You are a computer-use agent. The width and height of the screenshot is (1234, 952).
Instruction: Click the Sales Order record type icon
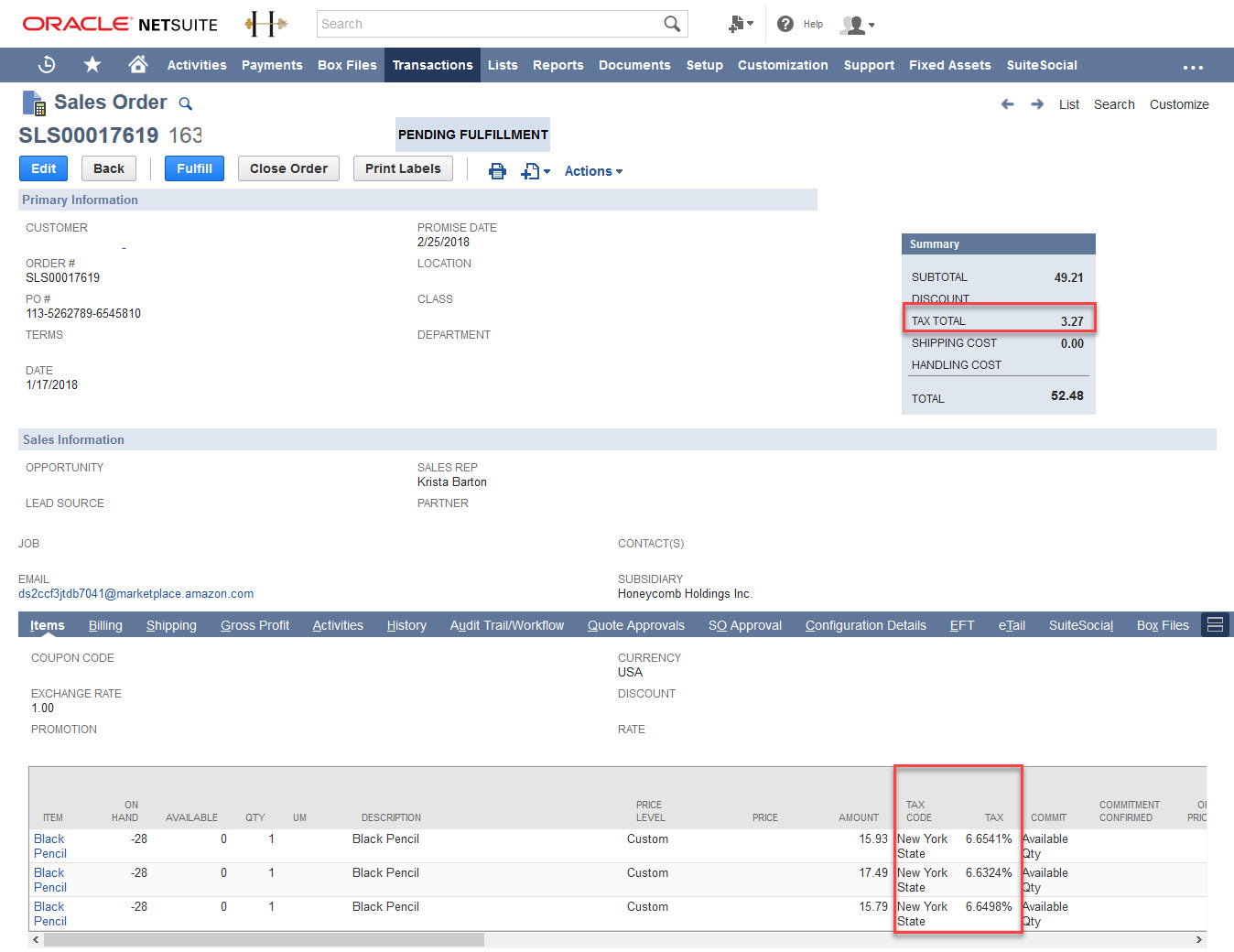click(34, 103)
